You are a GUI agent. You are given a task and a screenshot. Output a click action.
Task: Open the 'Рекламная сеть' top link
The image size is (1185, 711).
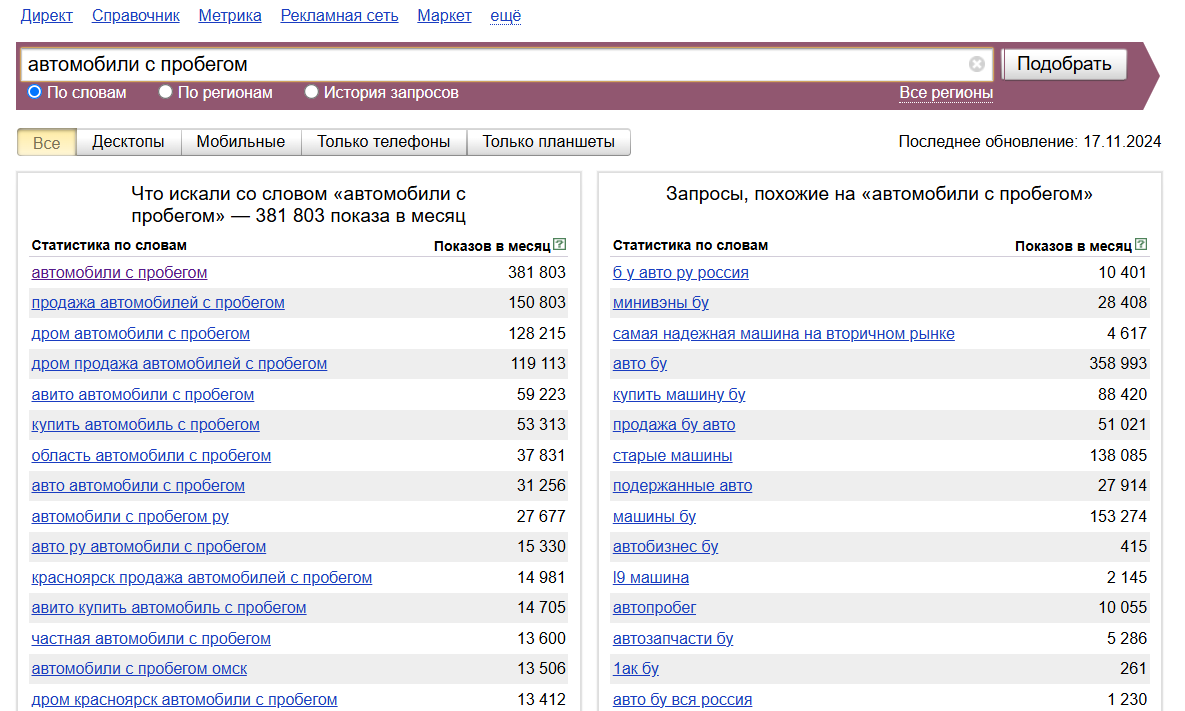[x=339, y=15]
